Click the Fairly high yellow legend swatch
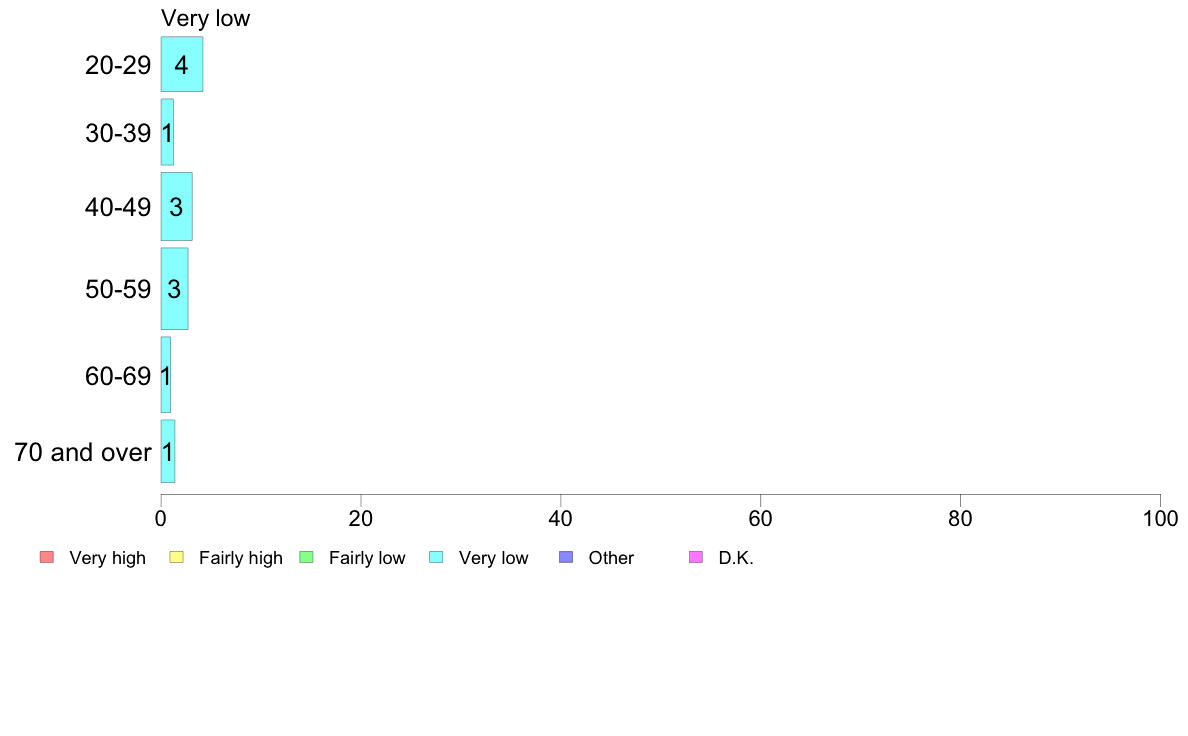 [x=177, y=557]
